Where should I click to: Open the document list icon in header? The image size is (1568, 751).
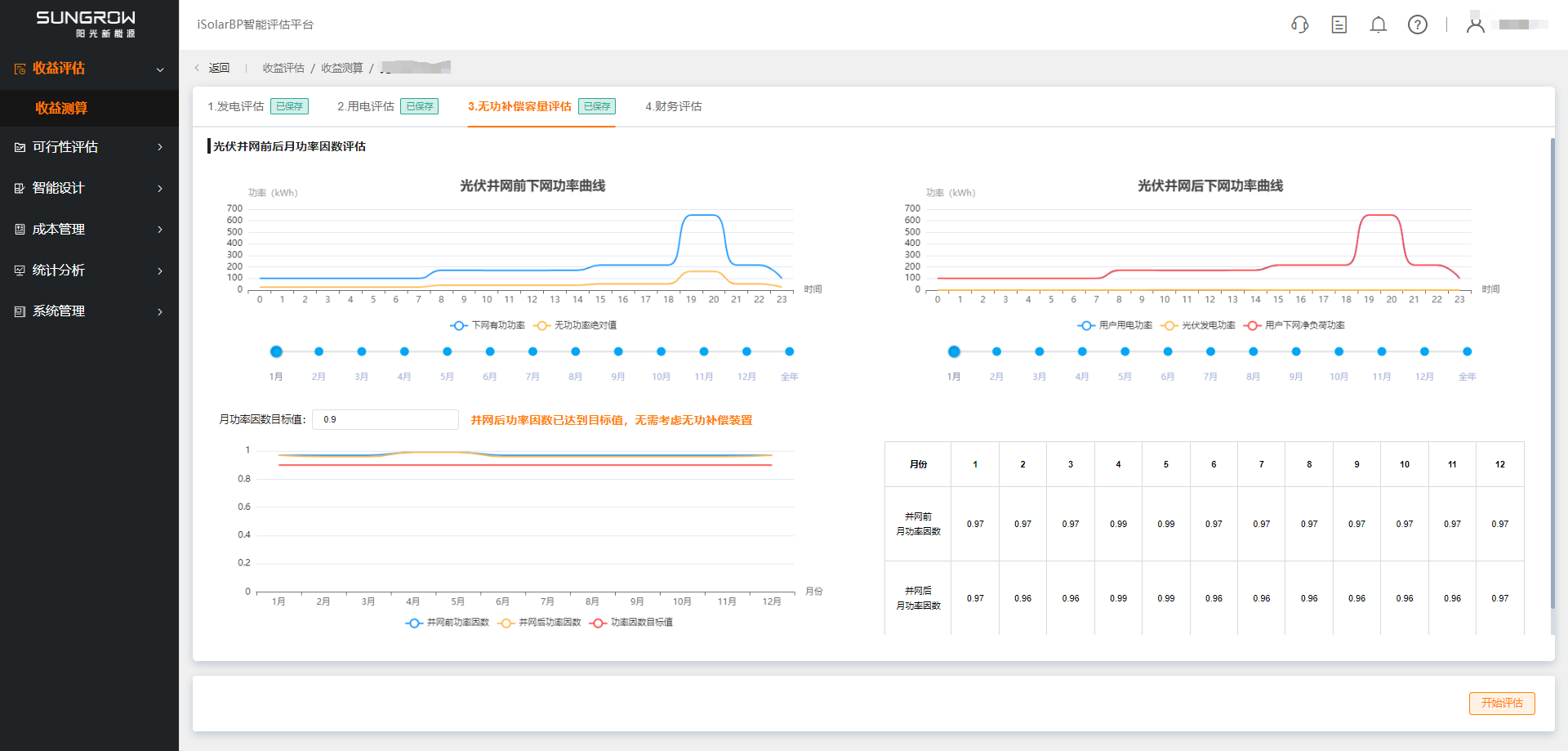tap(1339, 25)
